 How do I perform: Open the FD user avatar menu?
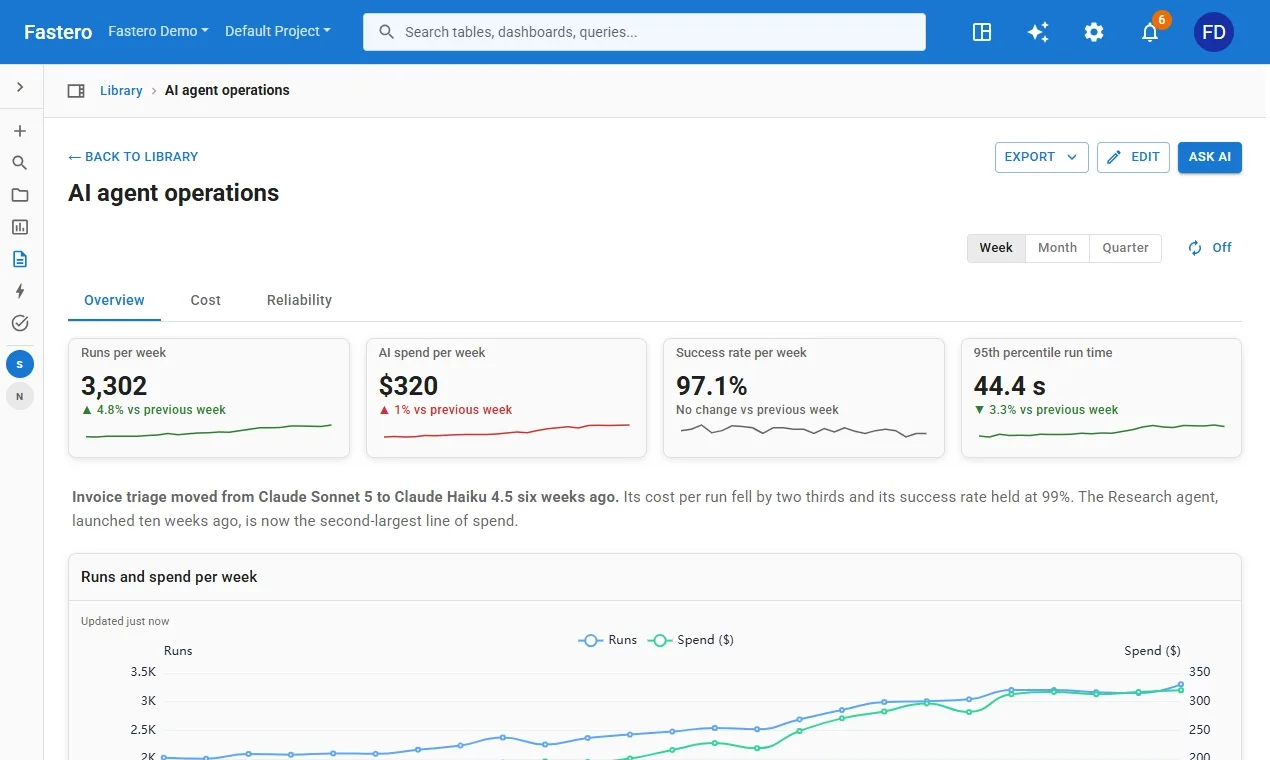coord(1214,32)
